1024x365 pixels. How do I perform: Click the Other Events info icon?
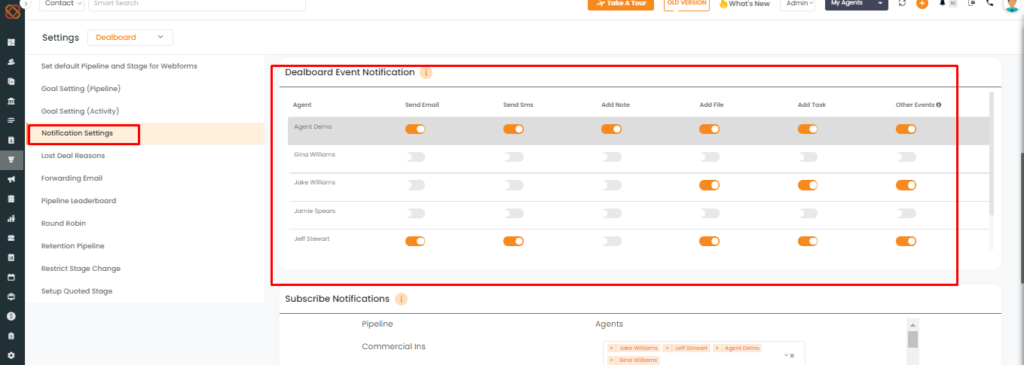pyautogui.click(x=938, y=104)
